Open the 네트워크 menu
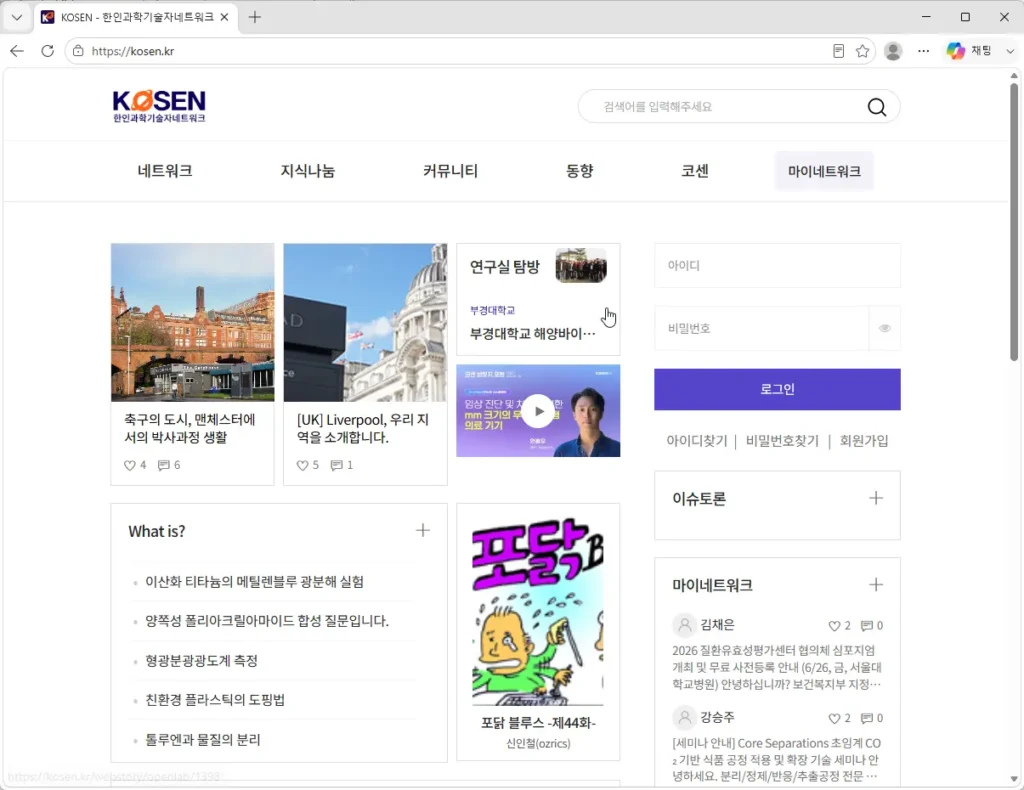Screen dimensions: 1024x790 (165, 171)
